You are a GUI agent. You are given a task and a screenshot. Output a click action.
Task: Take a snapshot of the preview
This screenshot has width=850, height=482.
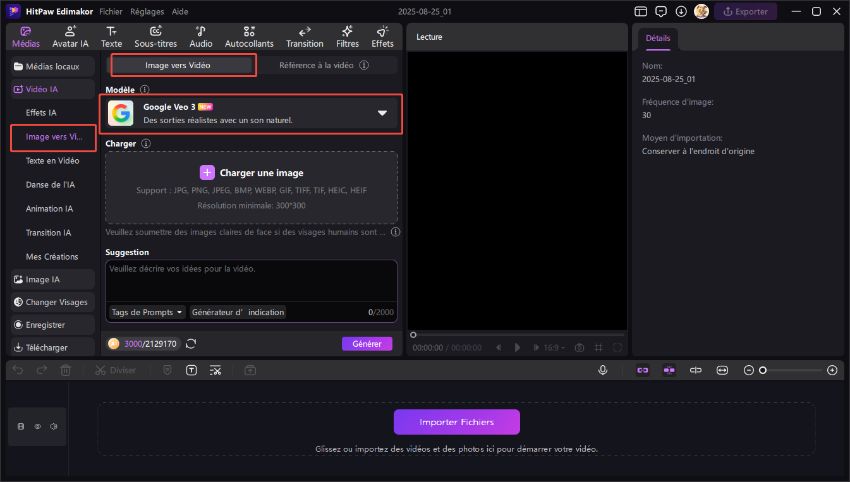pyautogui.click(x=579, y=348)
